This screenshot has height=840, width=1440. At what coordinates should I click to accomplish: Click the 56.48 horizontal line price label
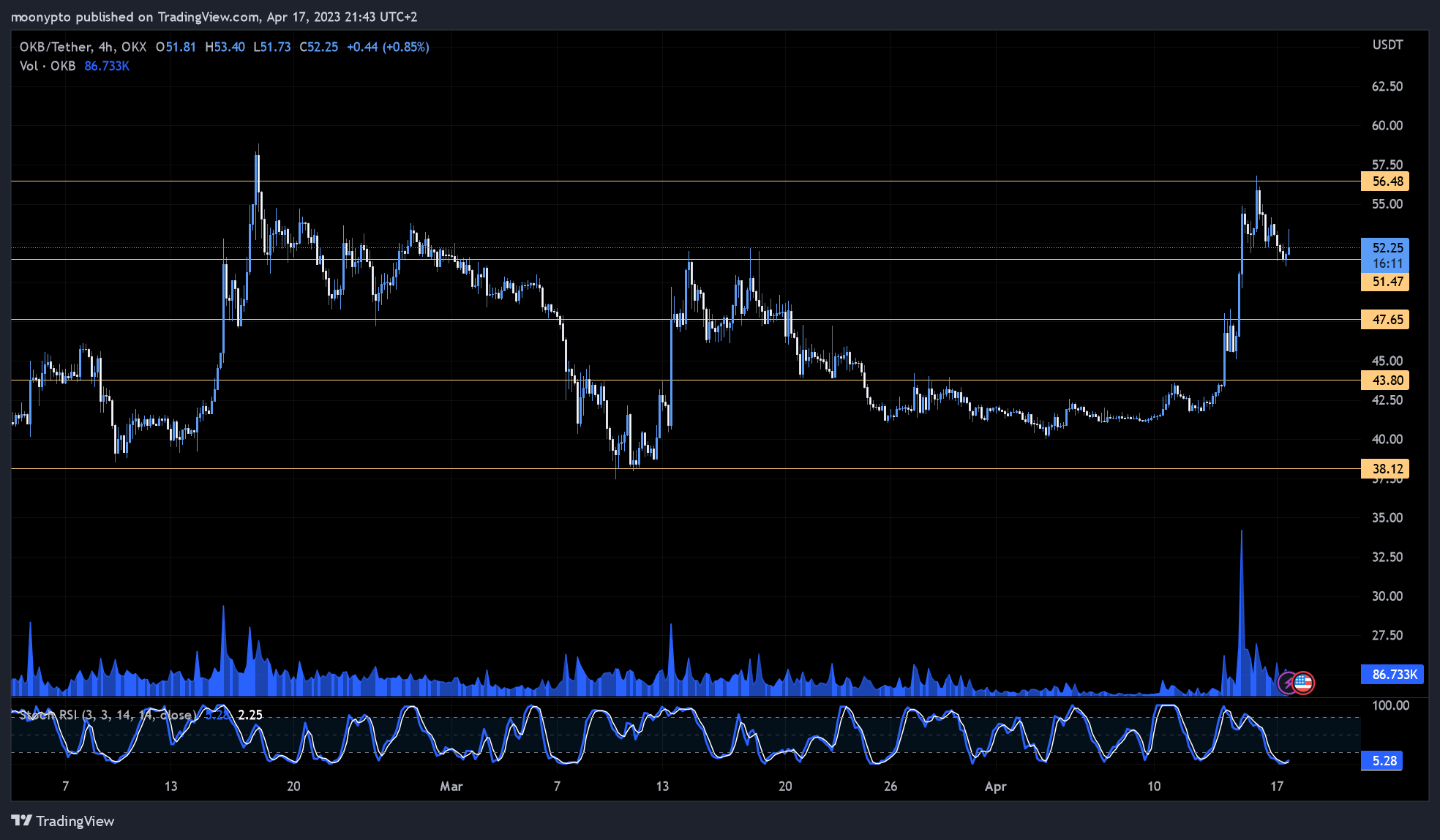click(1385, 181)
